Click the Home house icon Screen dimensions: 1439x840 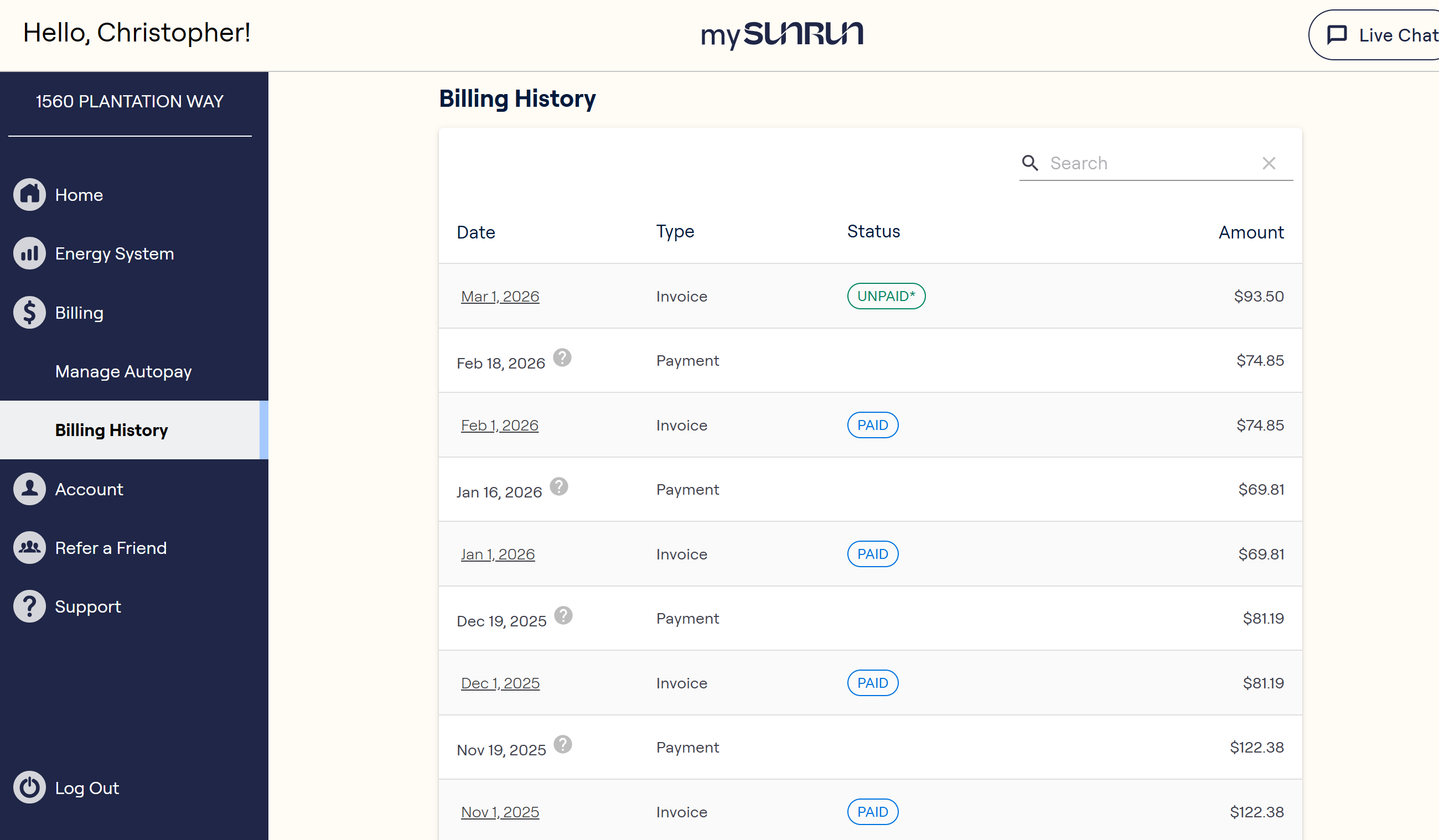coord(30,195)
